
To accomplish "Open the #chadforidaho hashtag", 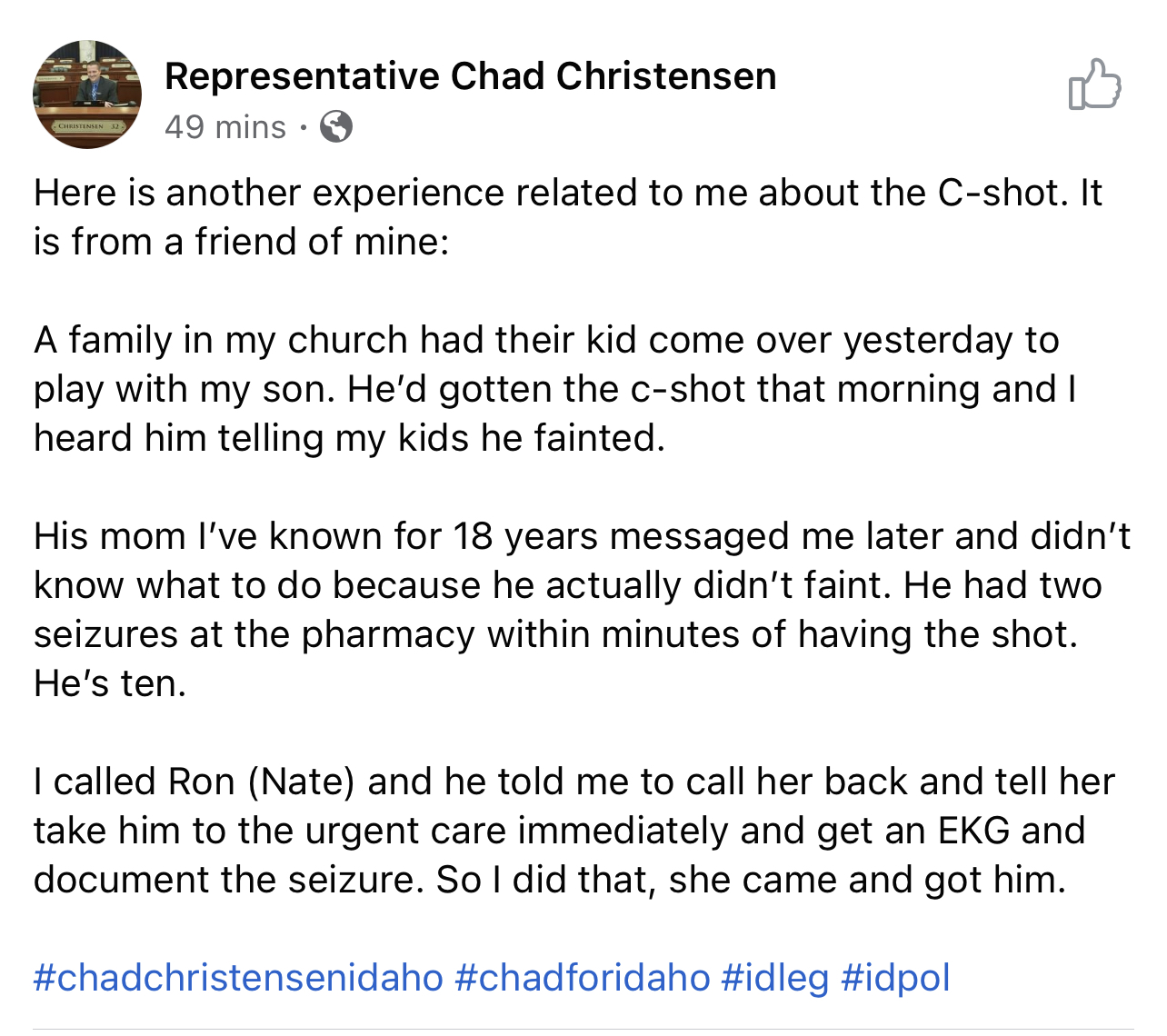I will click(582, 977).
